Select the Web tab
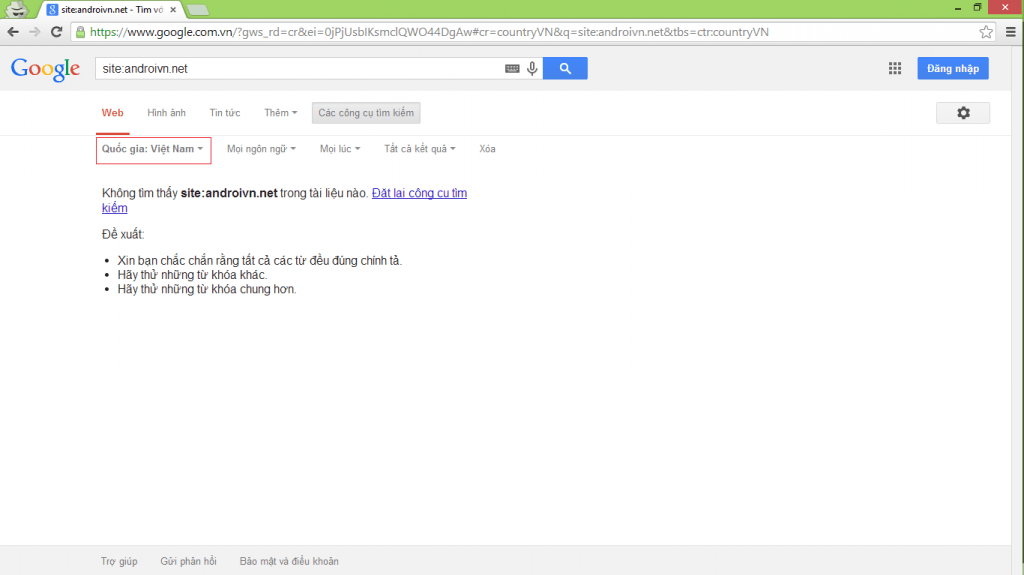The image size is (1024, 575). [x=112, y=113]
